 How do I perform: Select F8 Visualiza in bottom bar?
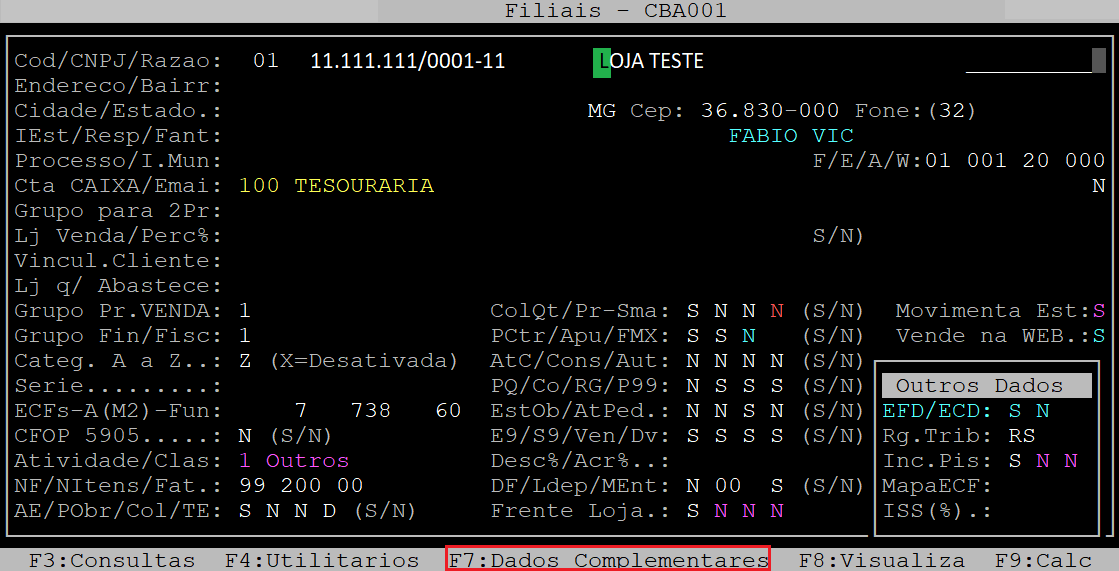point(881,560)
